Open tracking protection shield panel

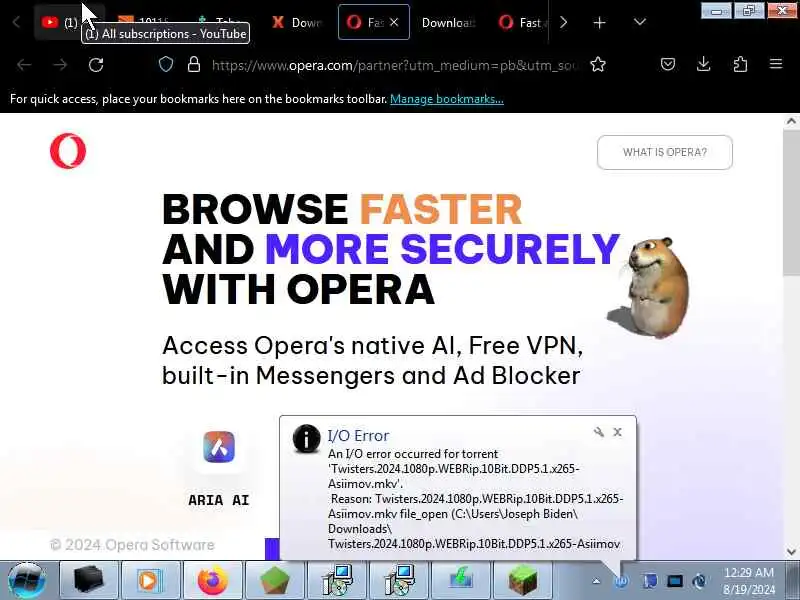point(166,65)
